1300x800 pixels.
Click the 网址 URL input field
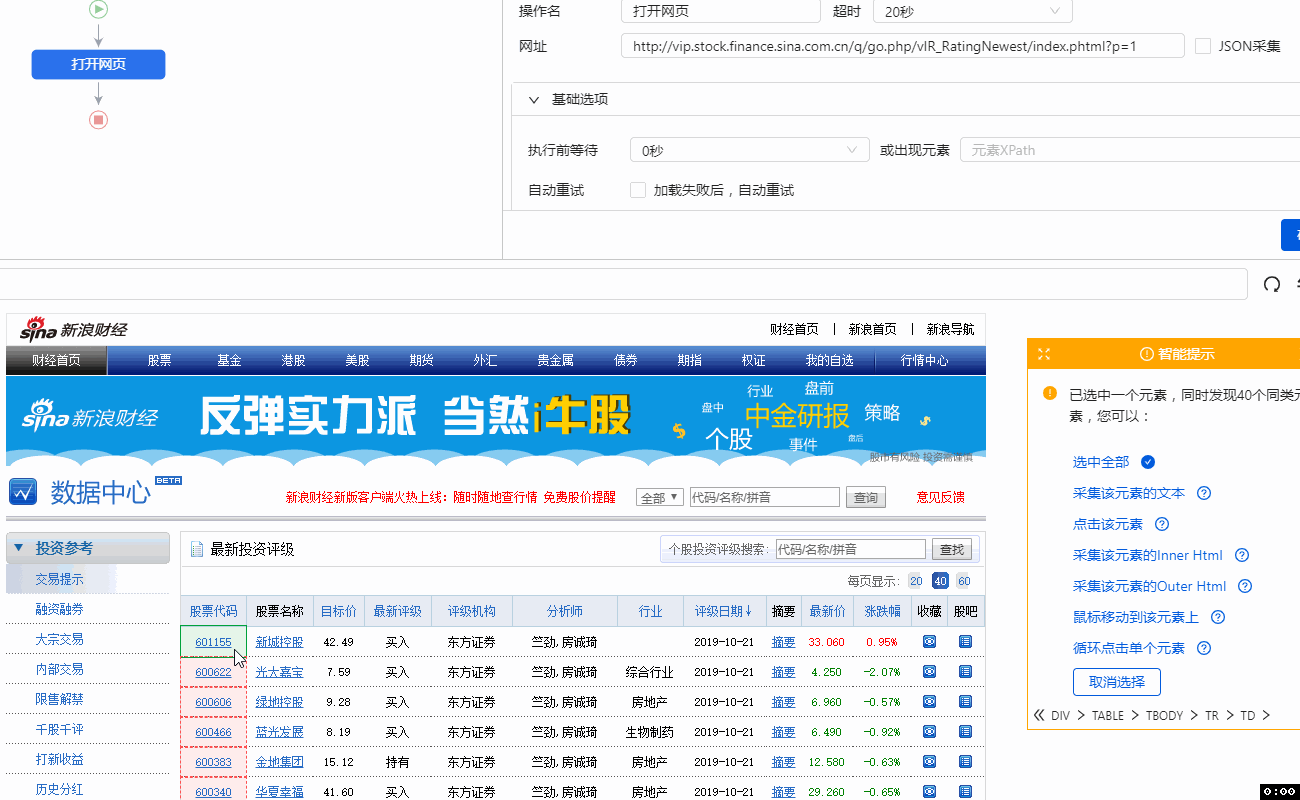pos(902,46)
